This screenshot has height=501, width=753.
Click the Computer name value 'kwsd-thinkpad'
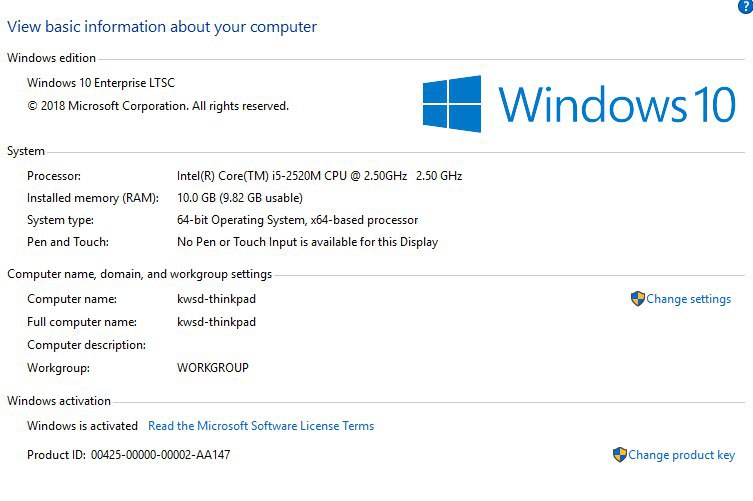tap(216, 299)
